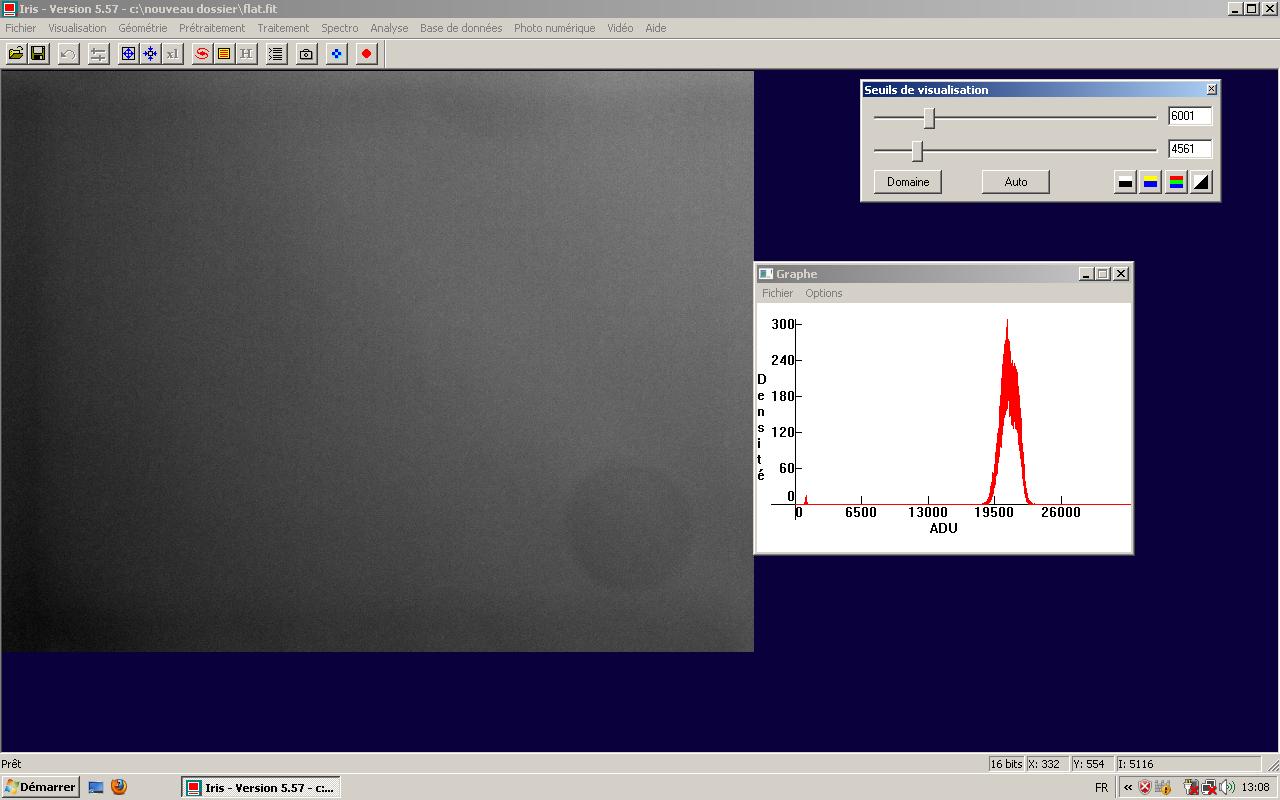The height and width of the screenshot is (800, 1280).
Task: Click the 16 bits status bar entry
Action: coord(1006,764)
